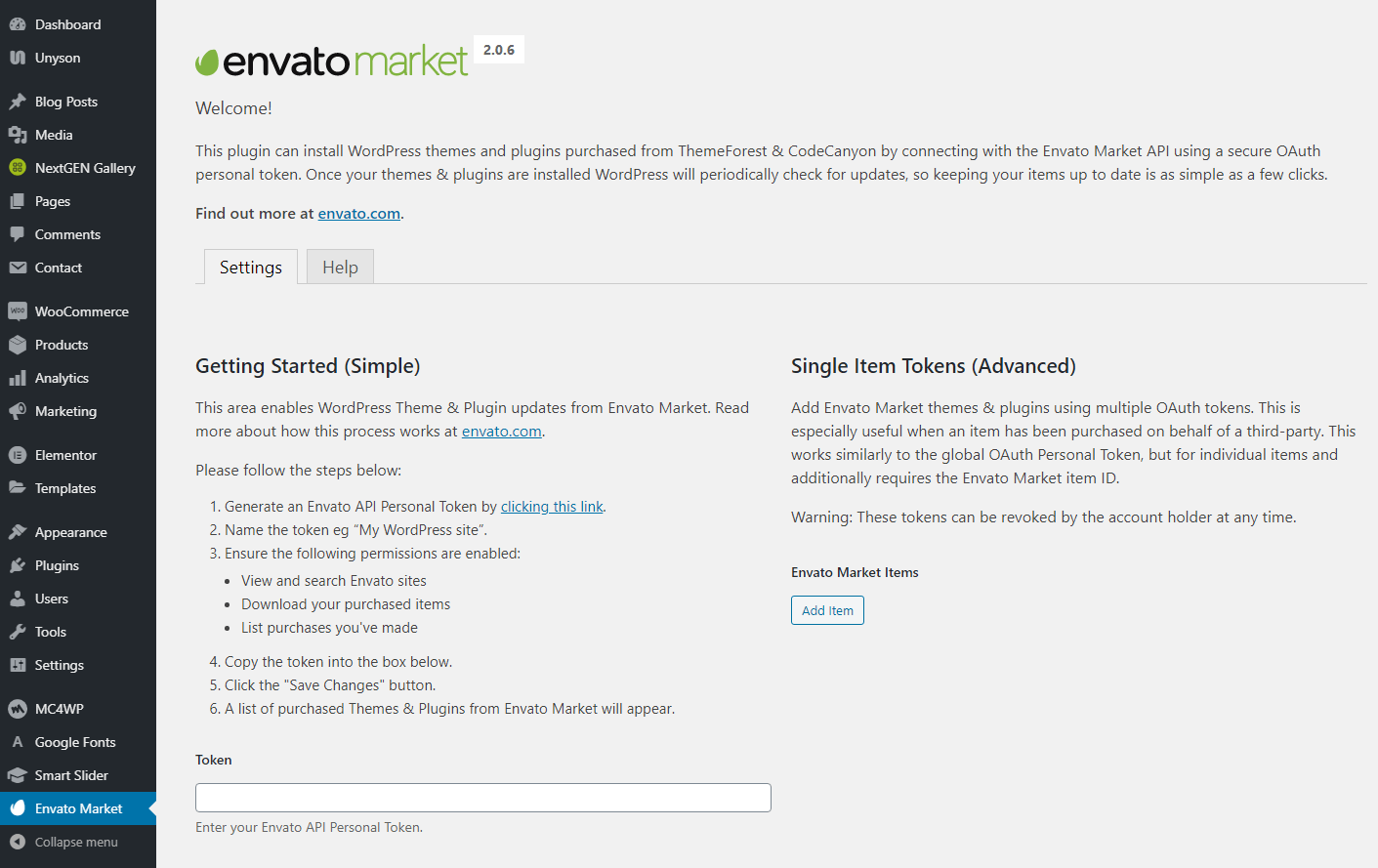Viewport: 1378px width, 868px height.
Task: Click the NextGEN Gallery green icon
Action: [x=18, y=168]
